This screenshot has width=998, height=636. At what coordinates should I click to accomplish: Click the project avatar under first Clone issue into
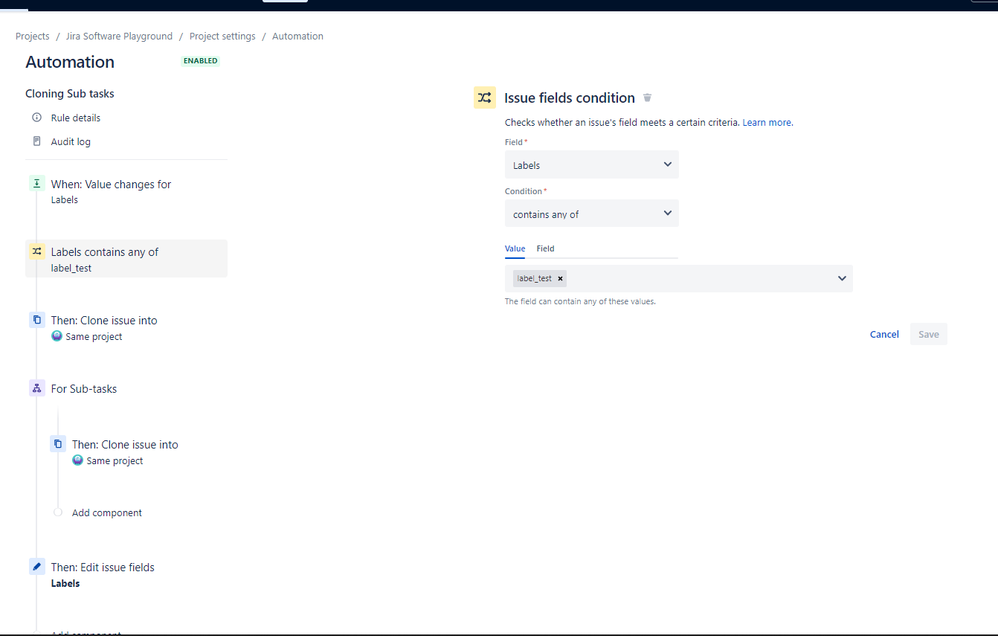point(57,336)
